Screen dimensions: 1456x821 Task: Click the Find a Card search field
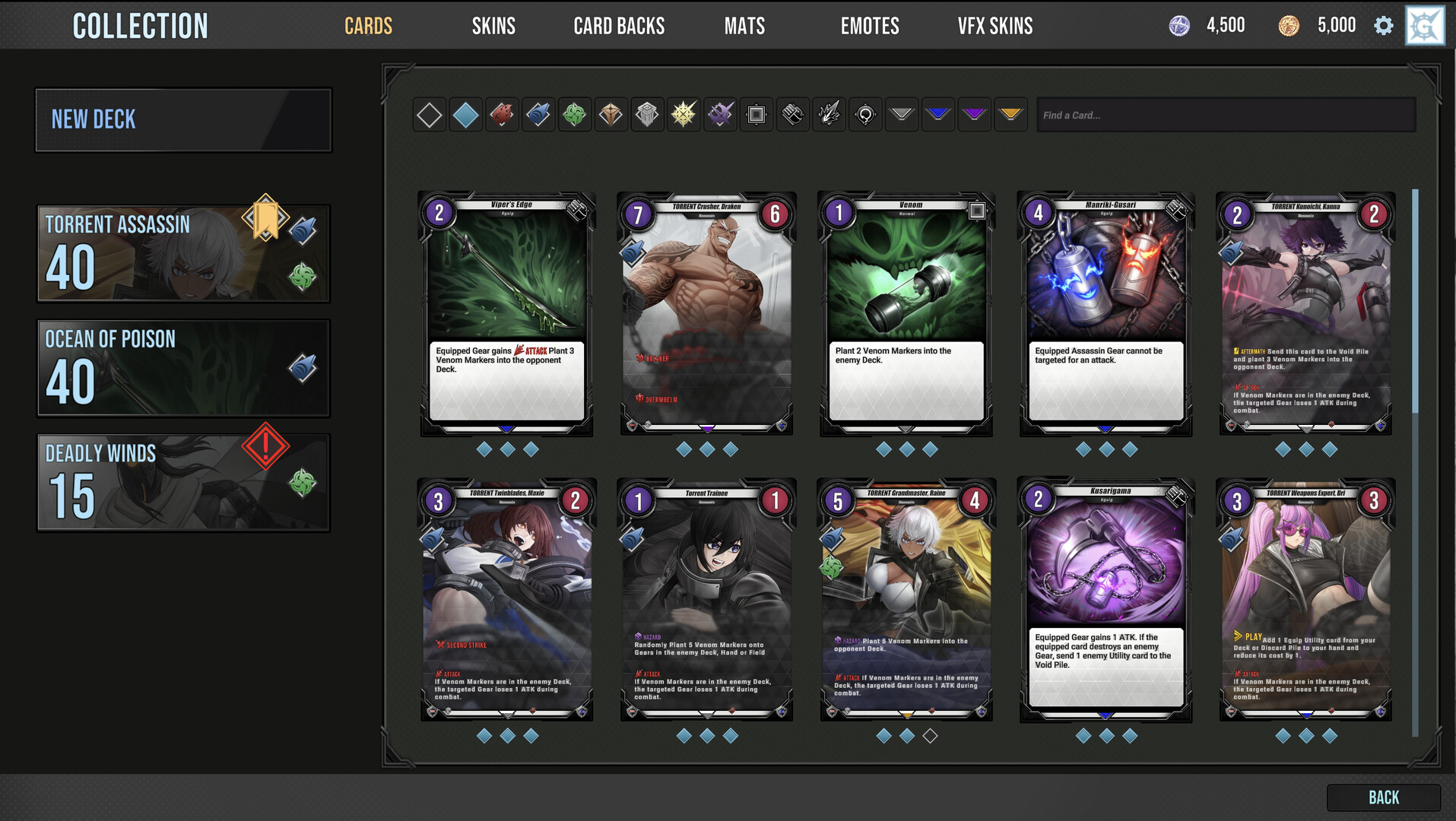(1224, 115)
